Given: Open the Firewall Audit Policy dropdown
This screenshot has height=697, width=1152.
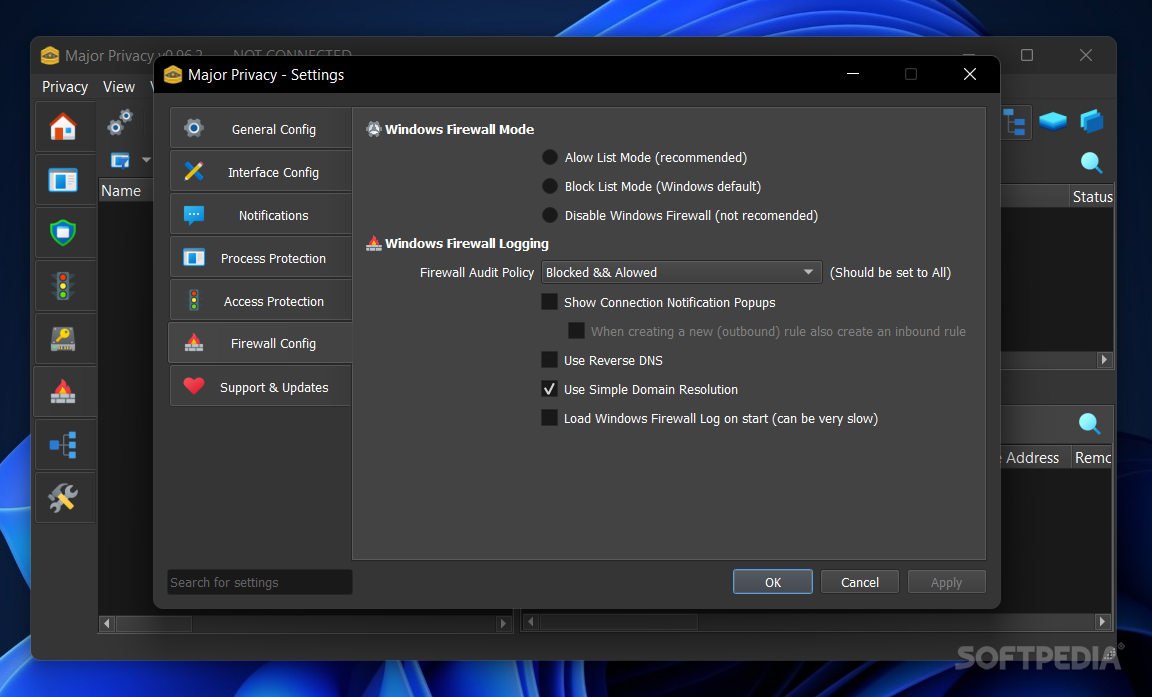Looking at the screenshot, I should (681, 272).
